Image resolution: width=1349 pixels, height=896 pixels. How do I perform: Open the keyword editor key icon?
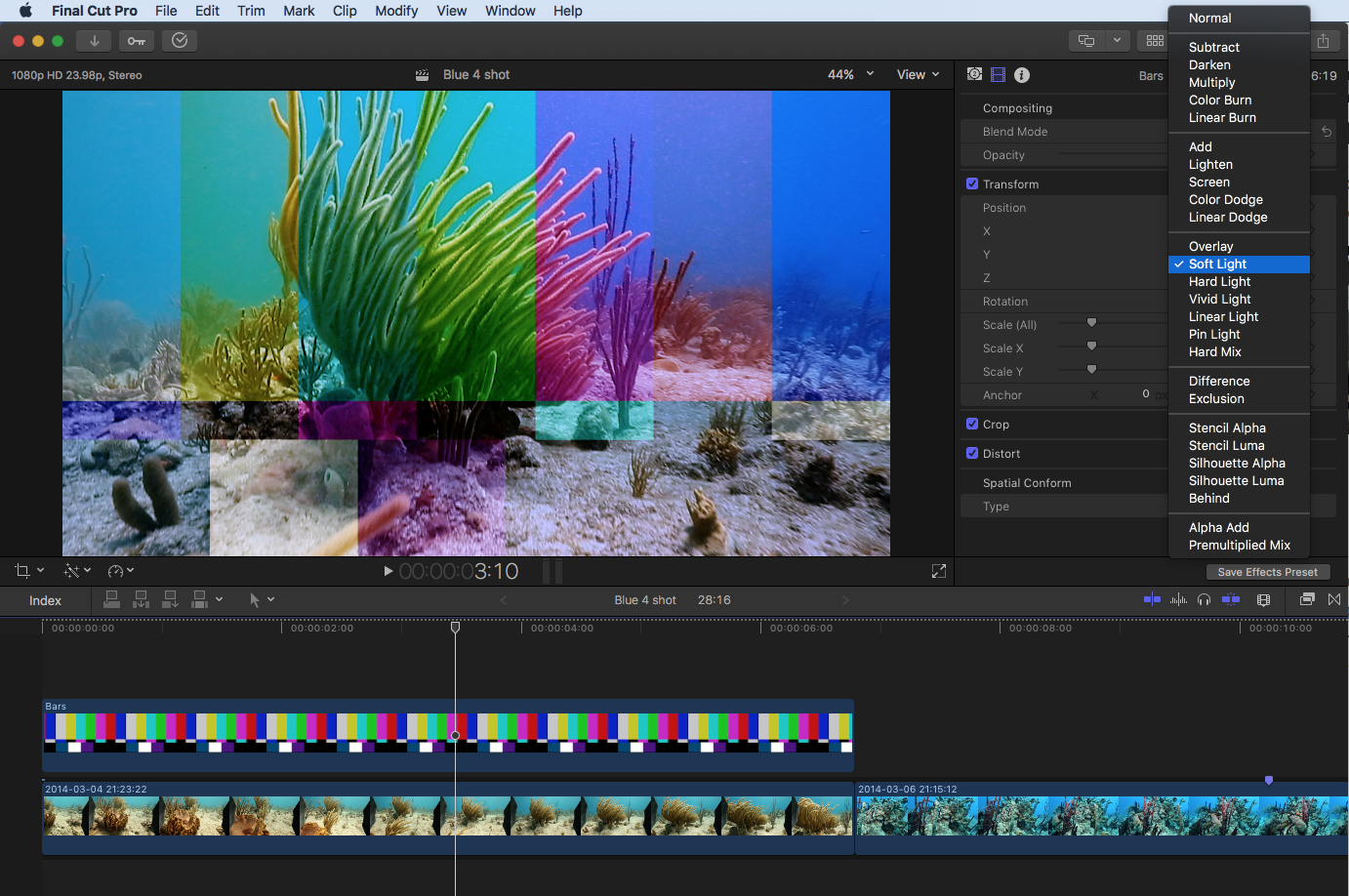(x=137, y=41)
